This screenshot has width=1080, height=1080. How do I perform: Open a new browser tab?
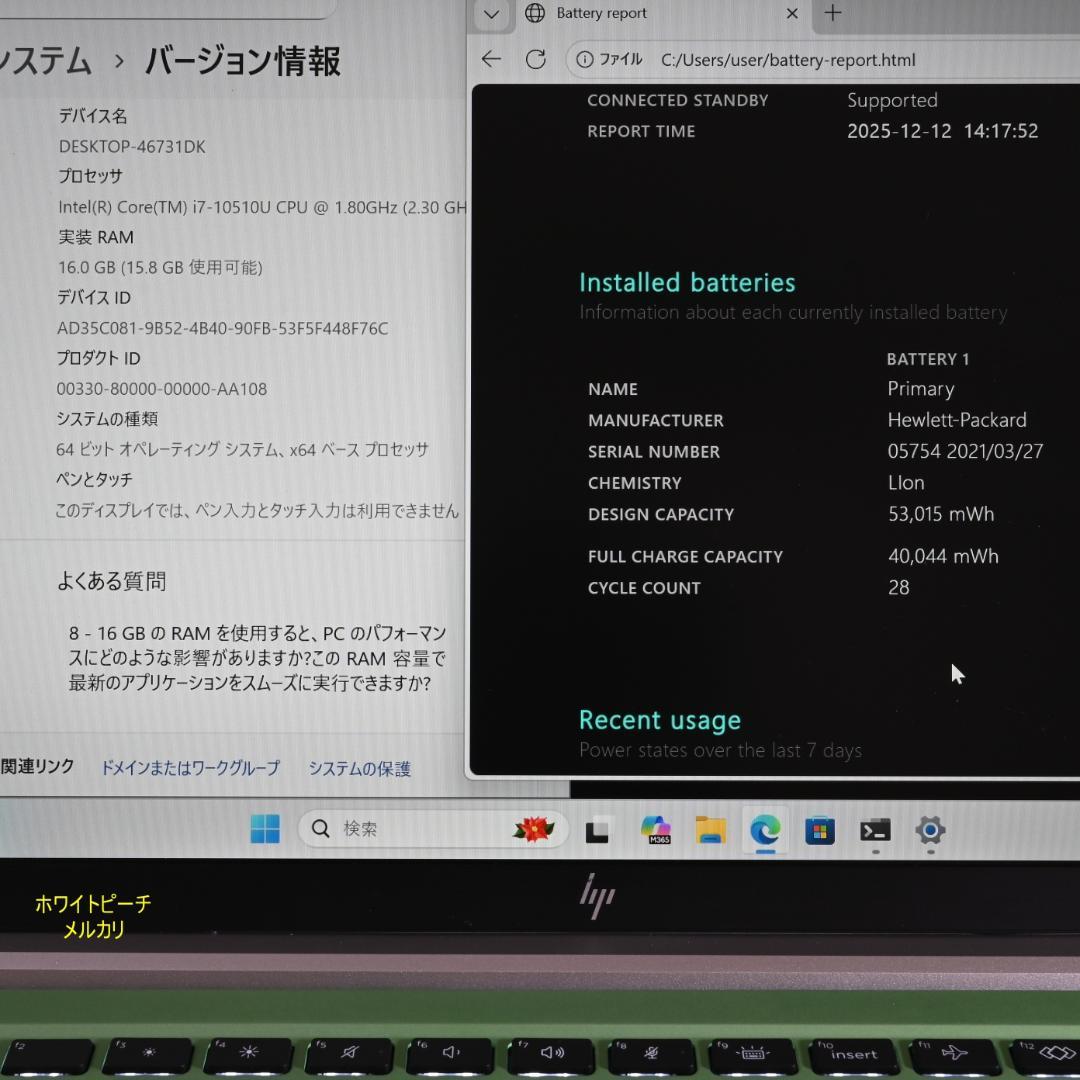tap(833, 14)
